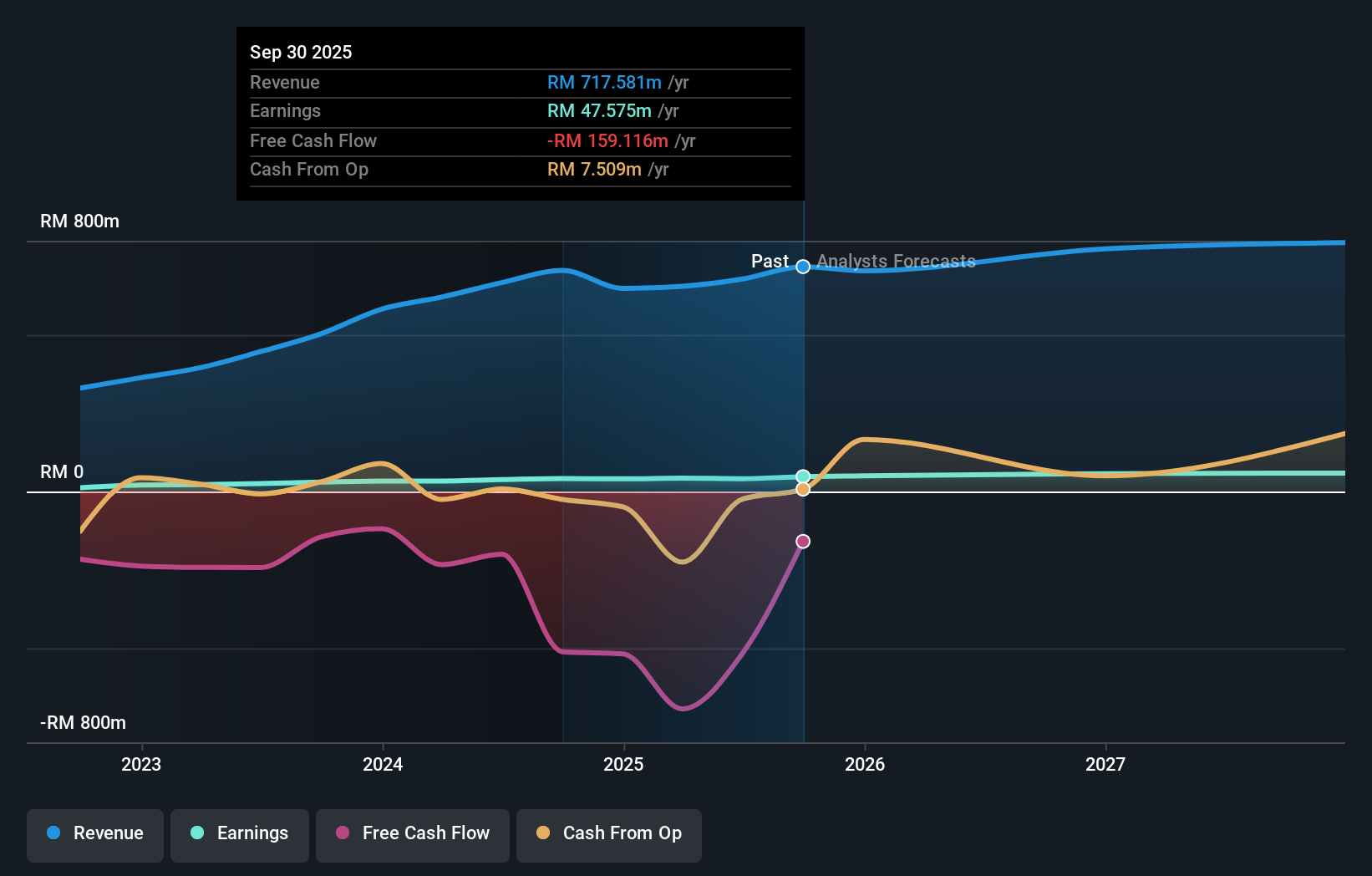The image size is (1372, 876).
Task: Click the 2025 label on the timeline axis
Action: tap(624, 764)
